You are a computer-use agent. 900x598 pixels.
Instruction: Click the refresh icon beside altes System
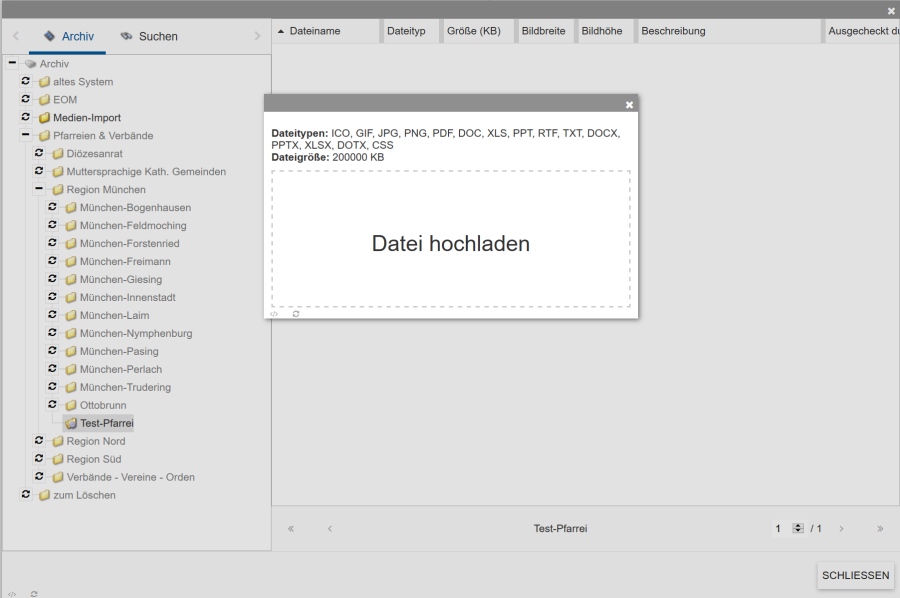pos(26,82)
